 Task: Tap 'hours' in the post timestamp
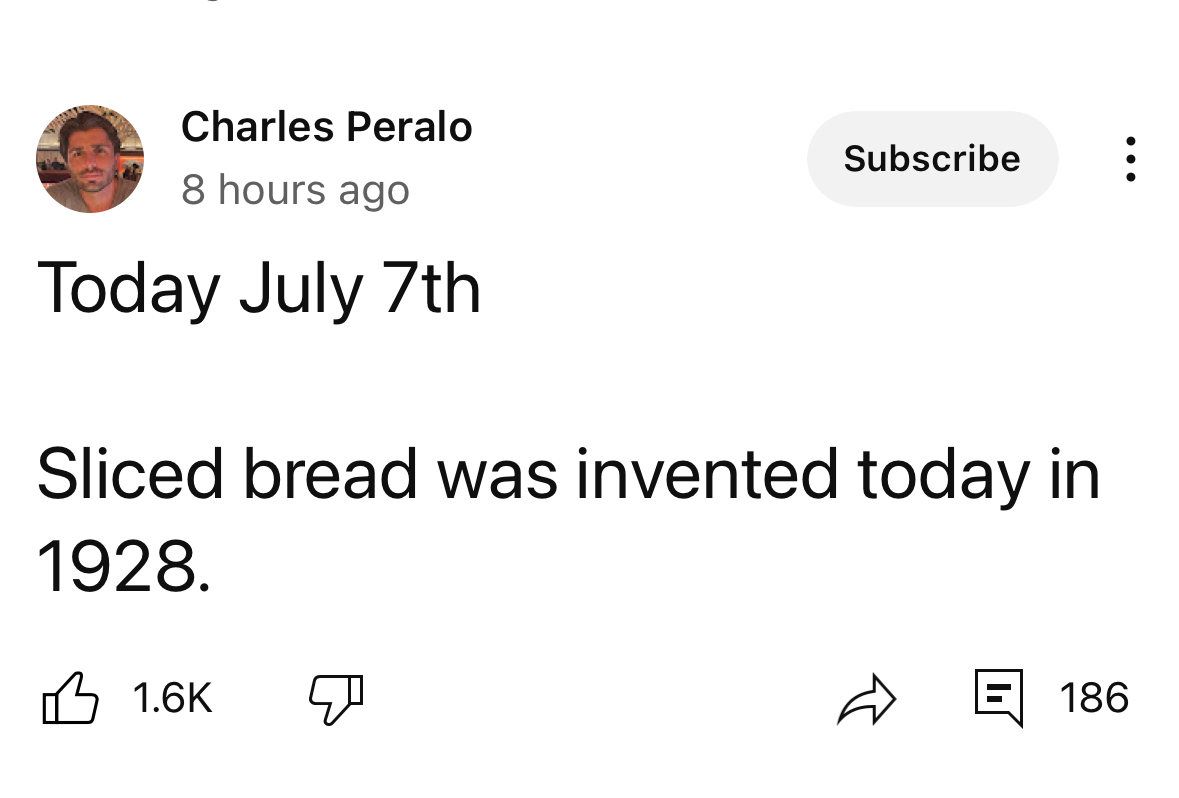tap(272, 190)
